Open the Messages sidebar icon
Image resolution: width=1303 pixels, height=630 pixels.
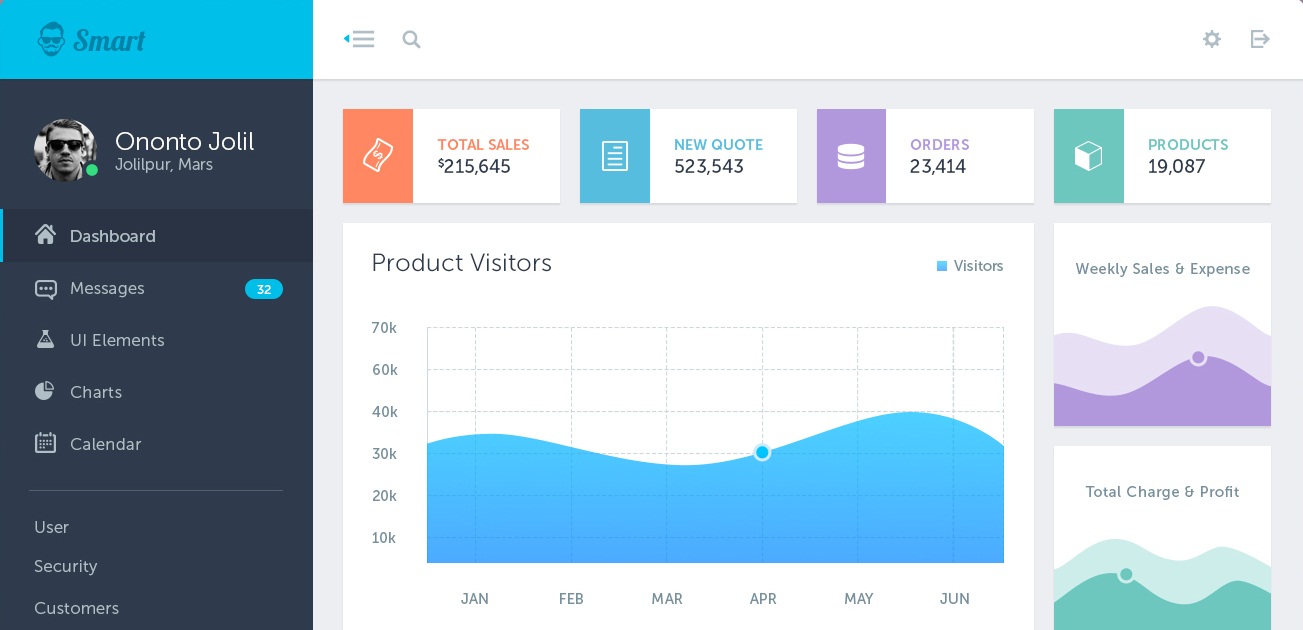pyautogui.click(x=46, y=289)
